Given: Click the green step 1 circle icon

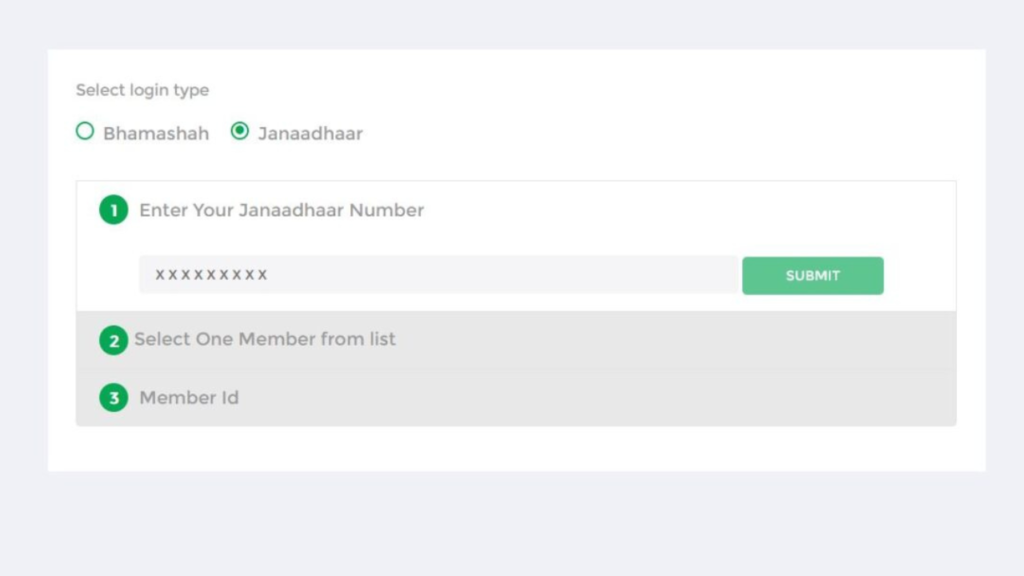Looking at the screenshot, I should tap(114, 210).
